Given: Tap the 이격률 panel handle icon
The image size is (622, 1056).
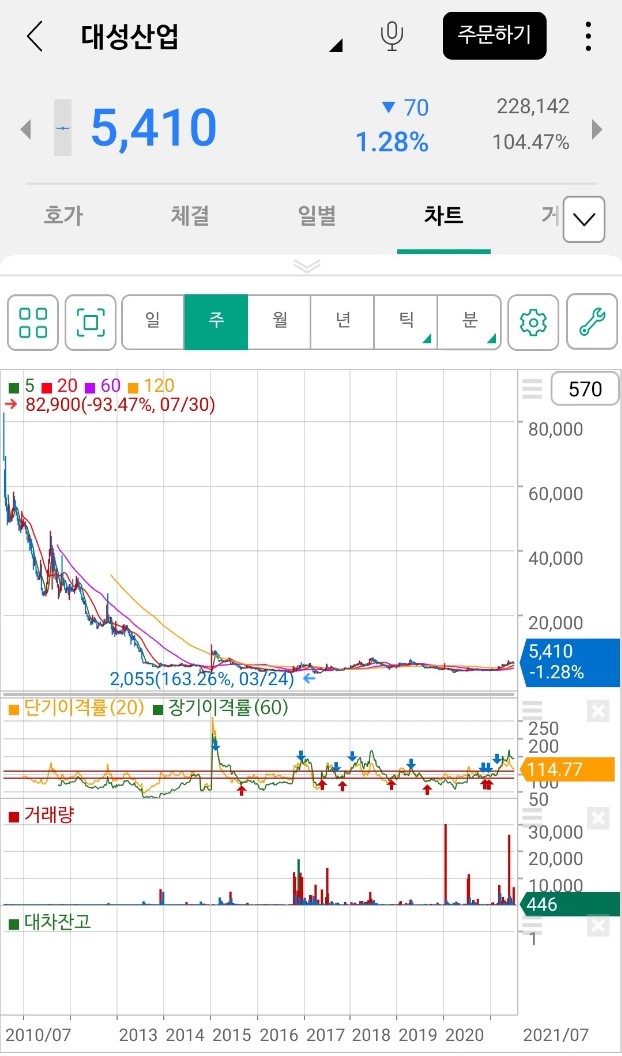Looking at the screenshot, I should click(532, 711).
